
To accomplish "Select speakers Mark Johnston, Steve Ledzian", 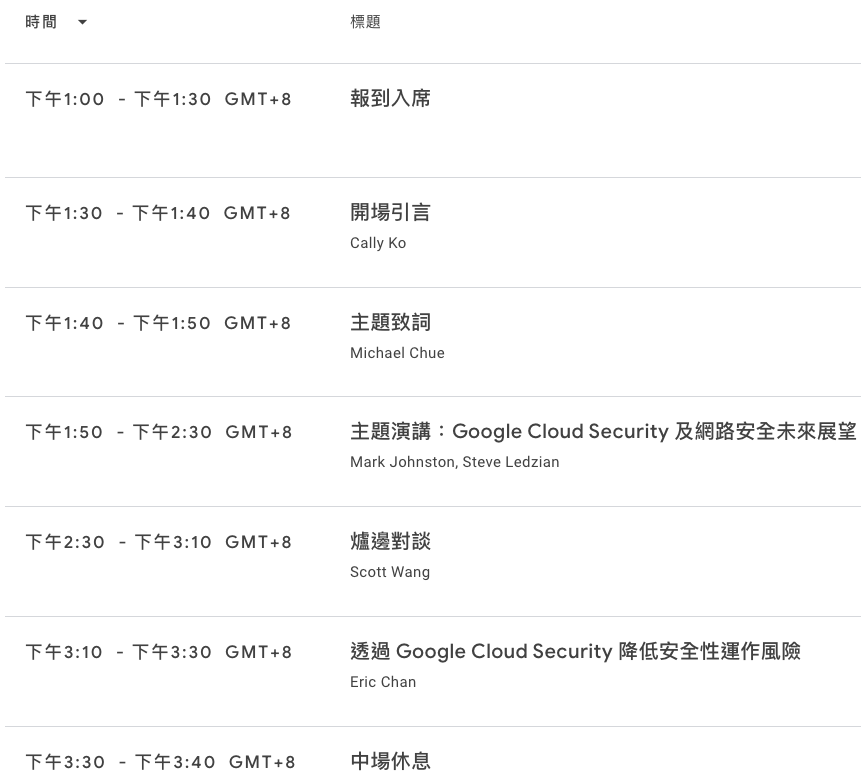I will (455, 462).
